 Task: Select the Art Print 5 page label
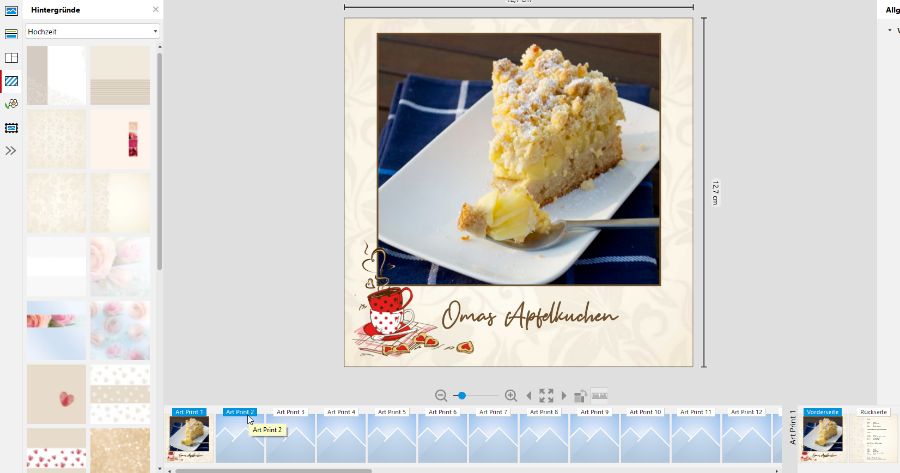pos(391,412)
